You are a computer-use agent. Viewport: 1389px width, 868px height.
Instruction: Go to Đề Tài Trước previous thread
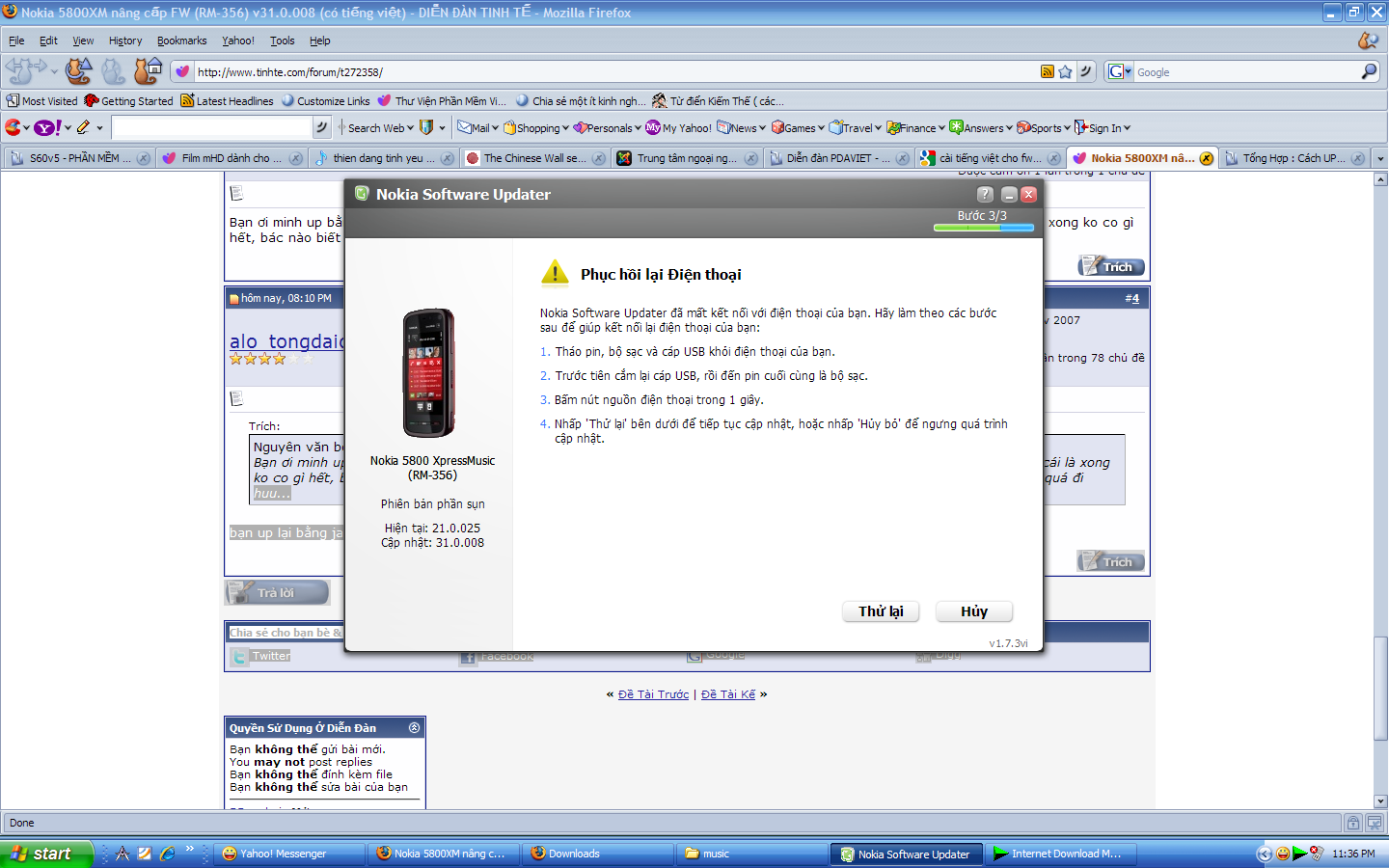[653, 693]
